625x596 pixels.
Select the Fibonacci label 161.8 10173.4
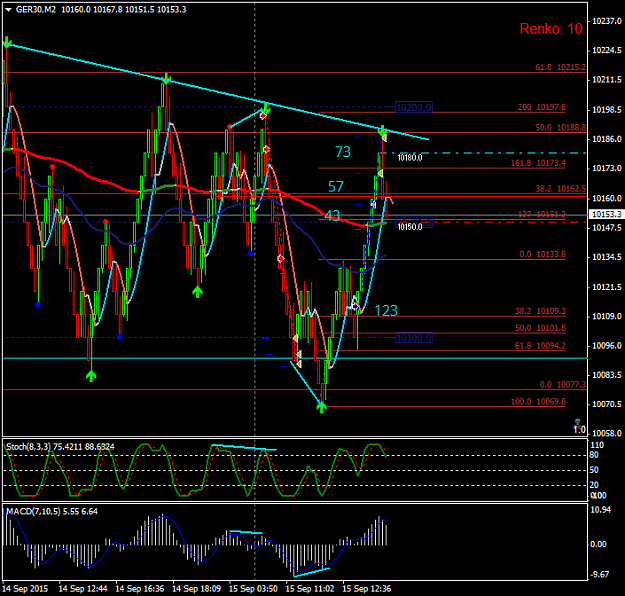click(x=538, y=163)
